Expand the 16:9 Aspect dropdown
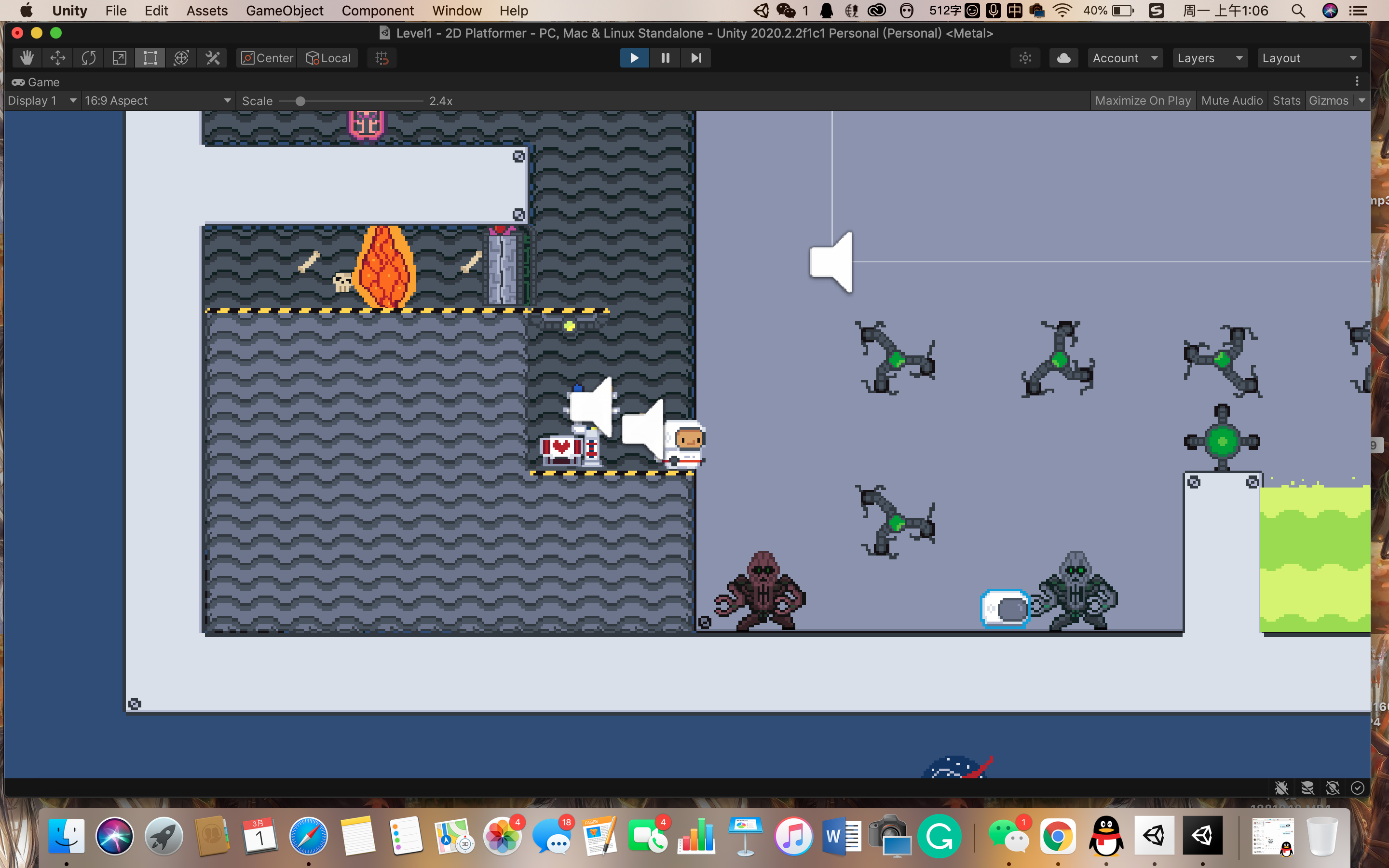The width and height of the screenshot is (1389, 868). click(x=157, y=100)
